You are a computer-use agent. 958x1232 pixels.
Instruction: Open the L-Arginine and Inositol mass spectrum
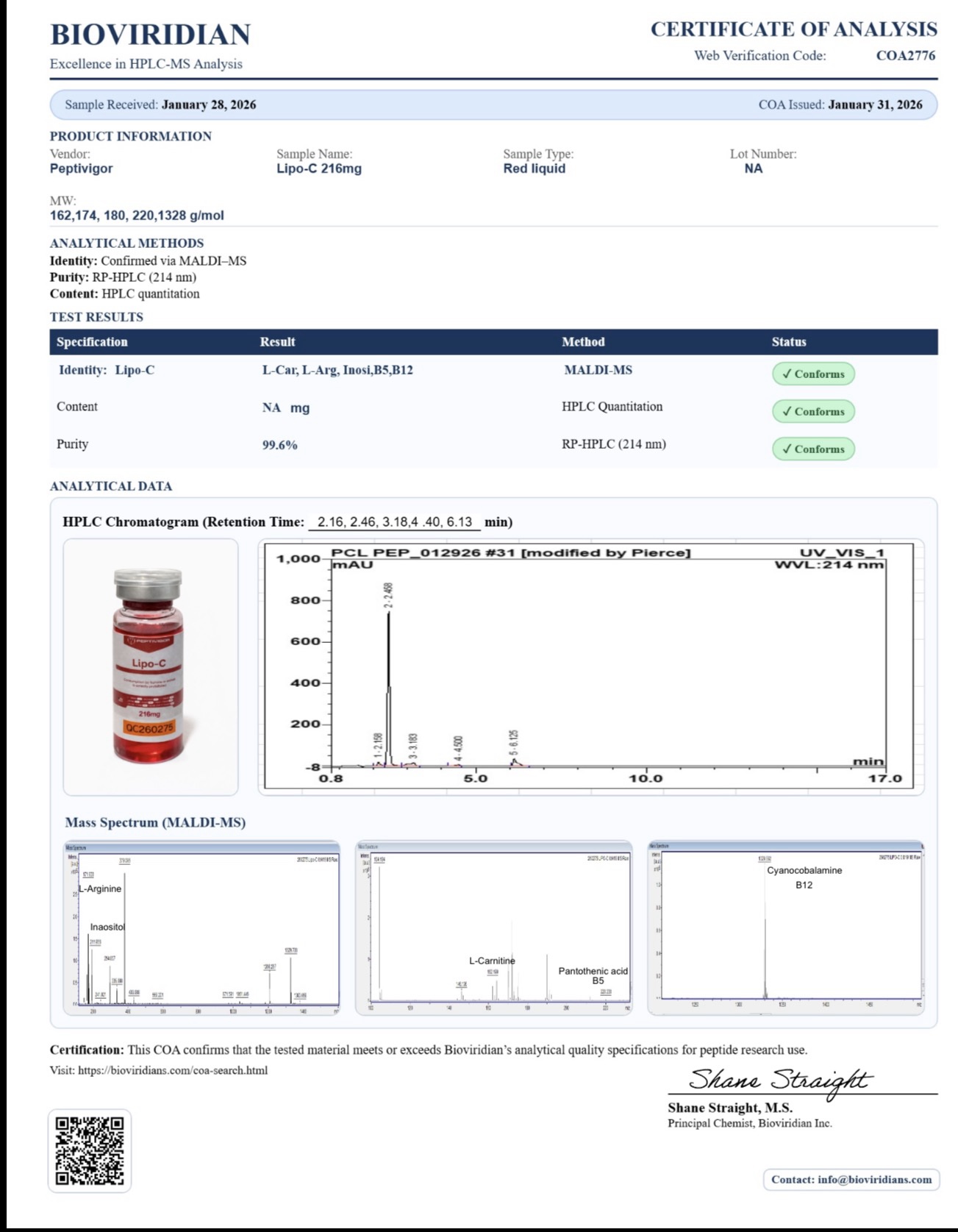201,928
